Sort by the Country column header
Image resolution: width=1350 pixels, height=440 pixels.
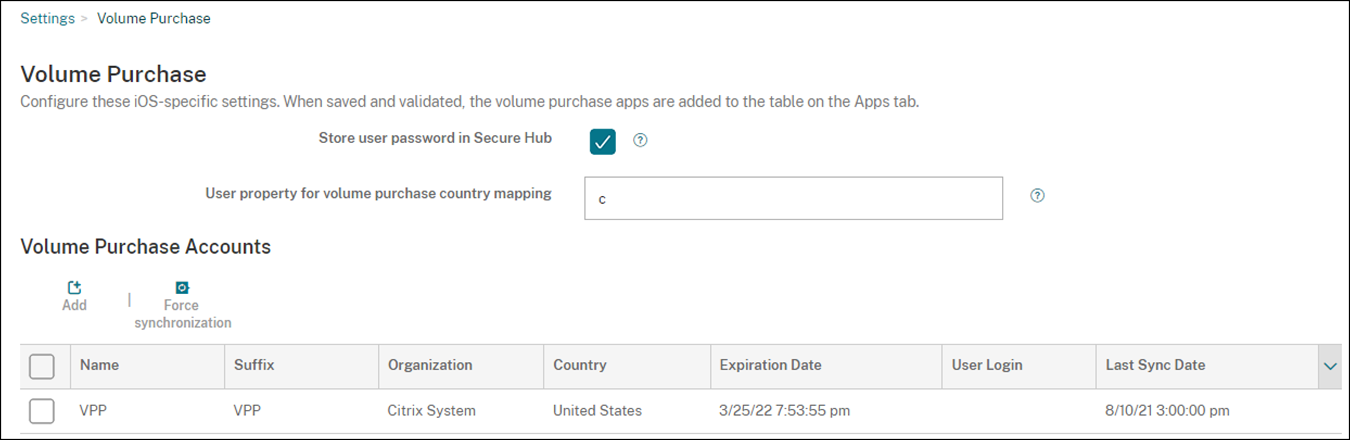point(579,365)
